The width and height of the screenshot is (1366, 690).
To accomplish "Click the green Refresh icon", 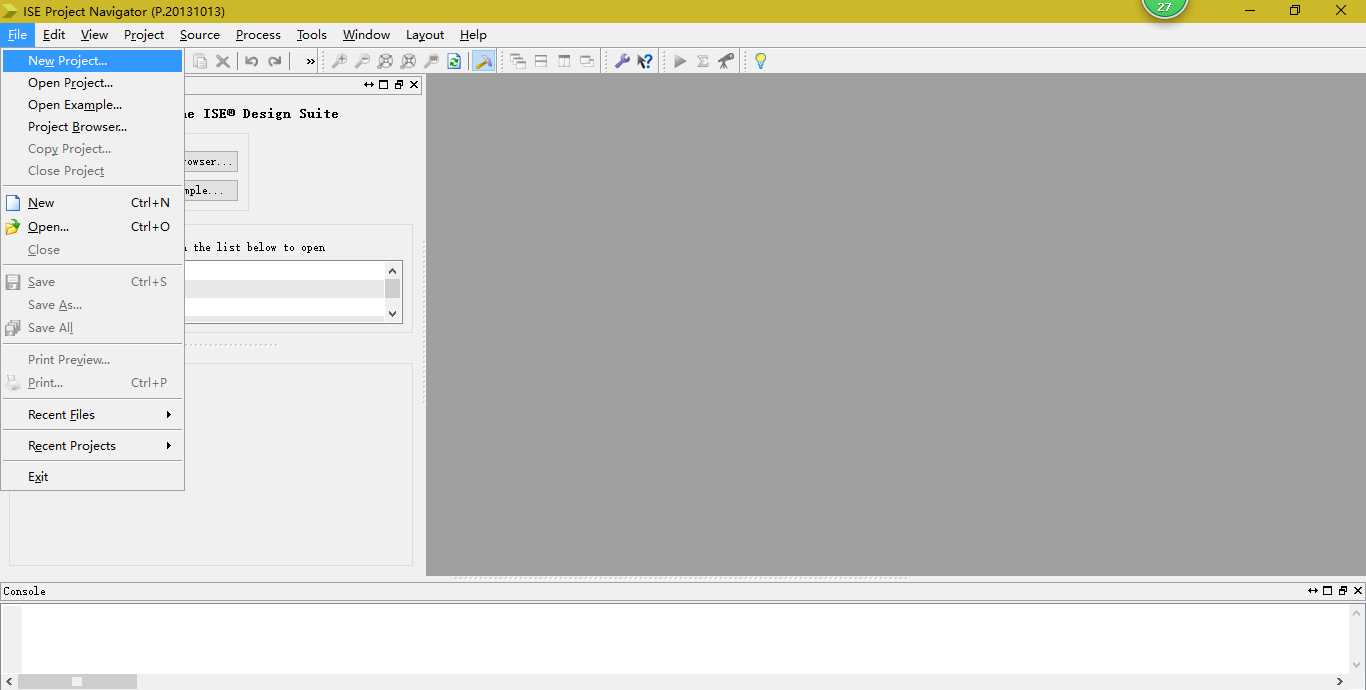I will [454, 61].
